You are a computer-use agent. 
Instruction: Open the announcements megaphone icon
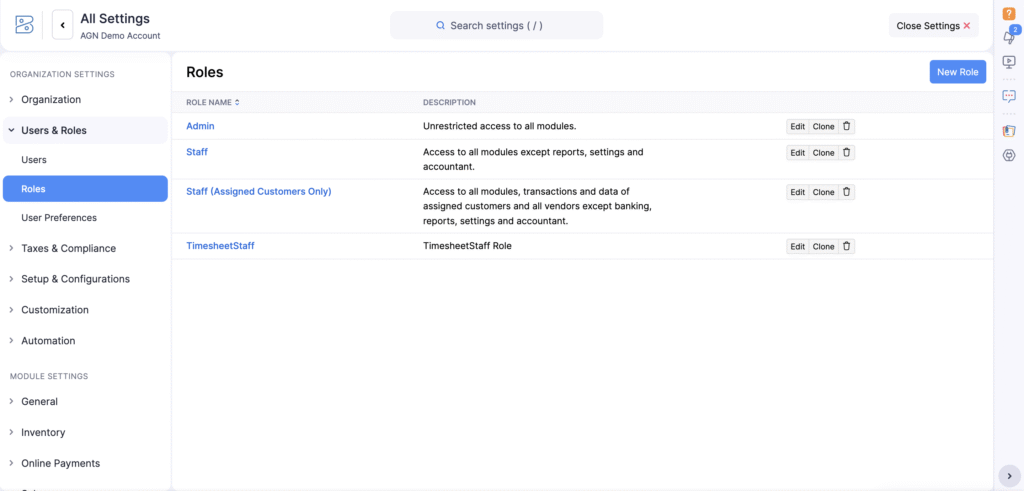1009,37
